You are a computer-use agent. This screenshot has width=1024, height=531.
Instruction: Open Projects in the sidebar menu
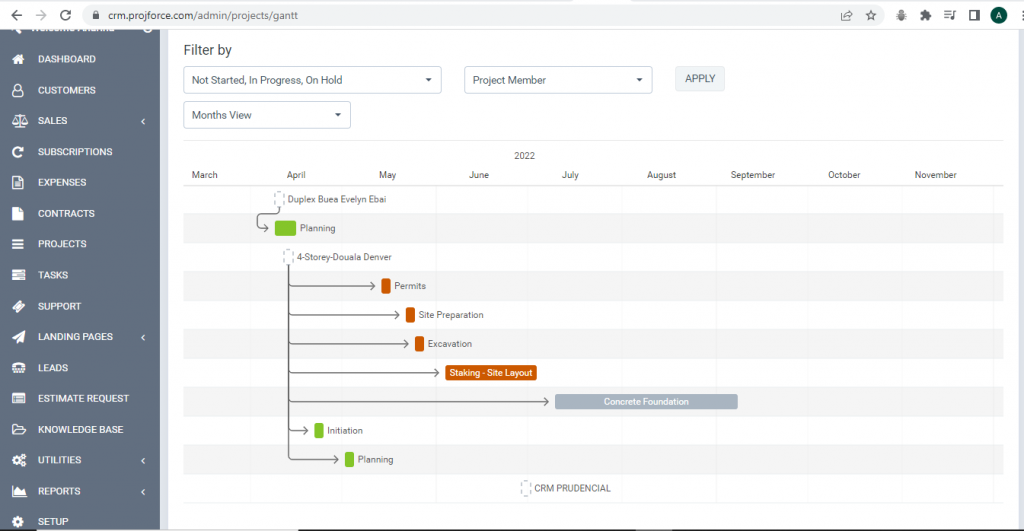62,244
